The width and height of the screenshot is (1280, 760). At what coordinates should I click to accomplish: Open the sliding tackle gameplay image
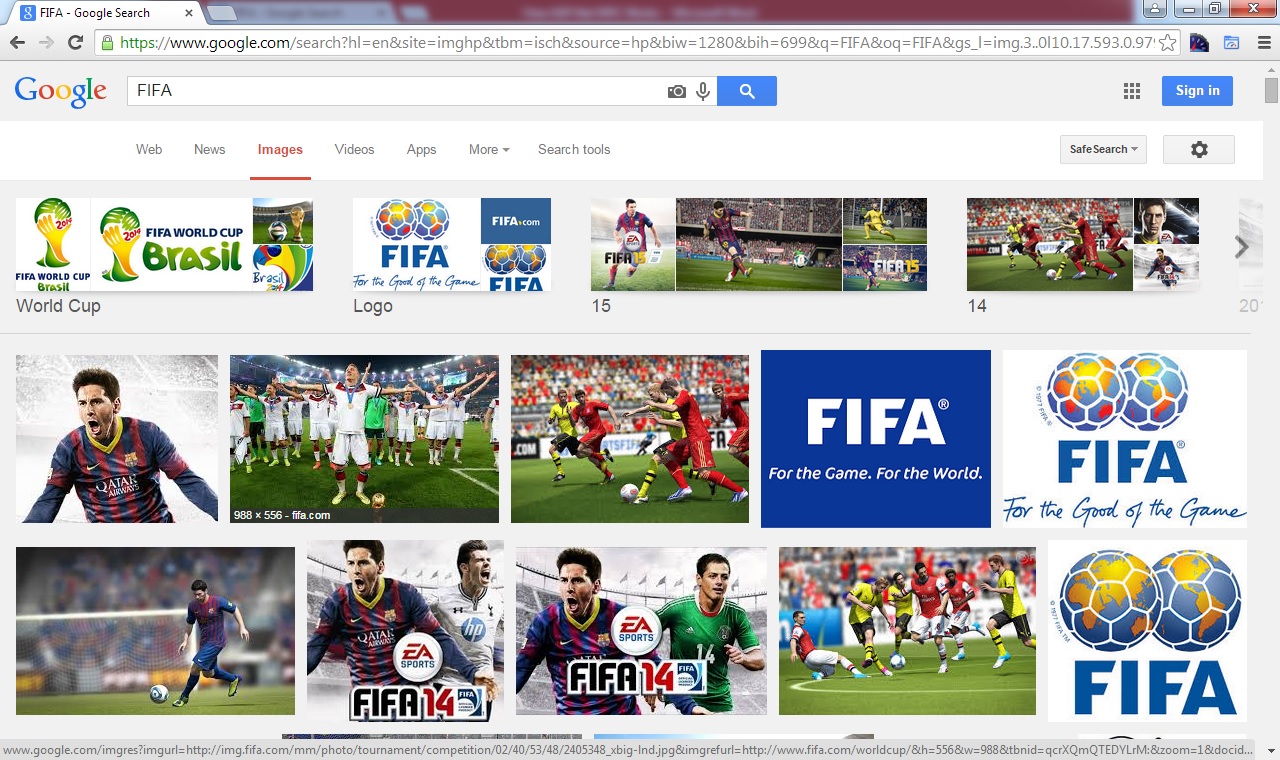click(907, 631)
